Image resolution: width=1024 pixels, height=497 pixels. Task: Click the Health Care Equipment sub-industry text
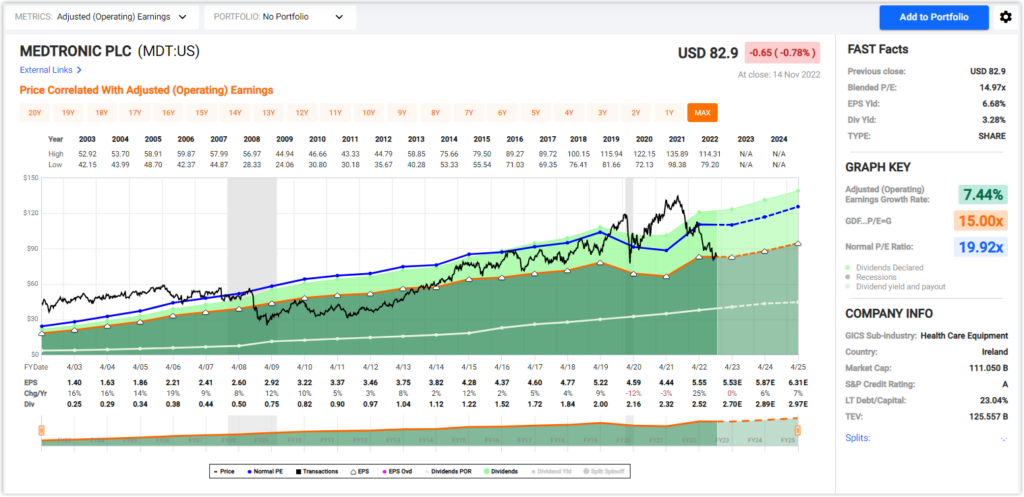(x=964, y=336)
